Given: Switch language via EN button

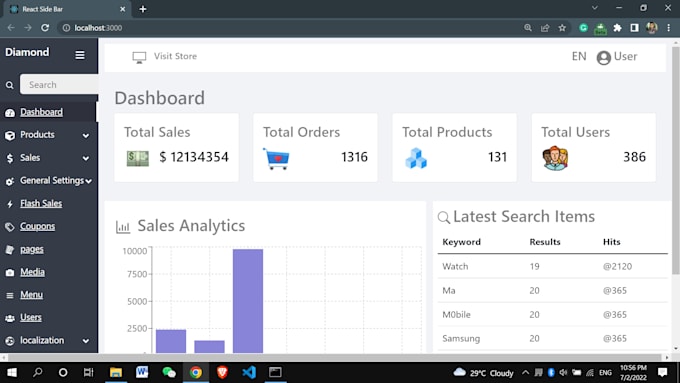Looking at the screenshot, I should (579, 56).
